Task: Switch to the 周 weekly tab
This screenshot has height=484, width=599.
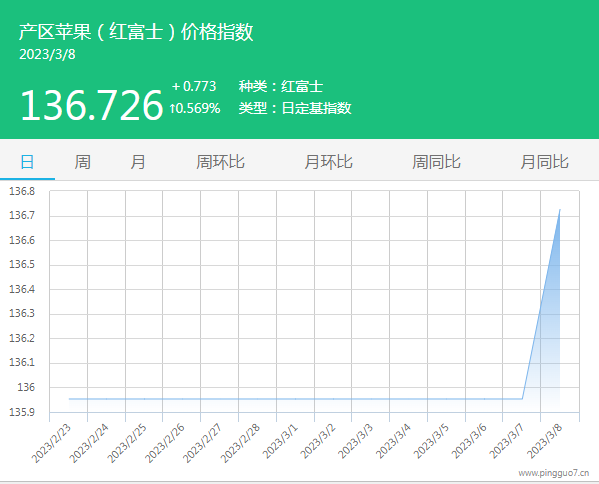Action: coord(83,162)
